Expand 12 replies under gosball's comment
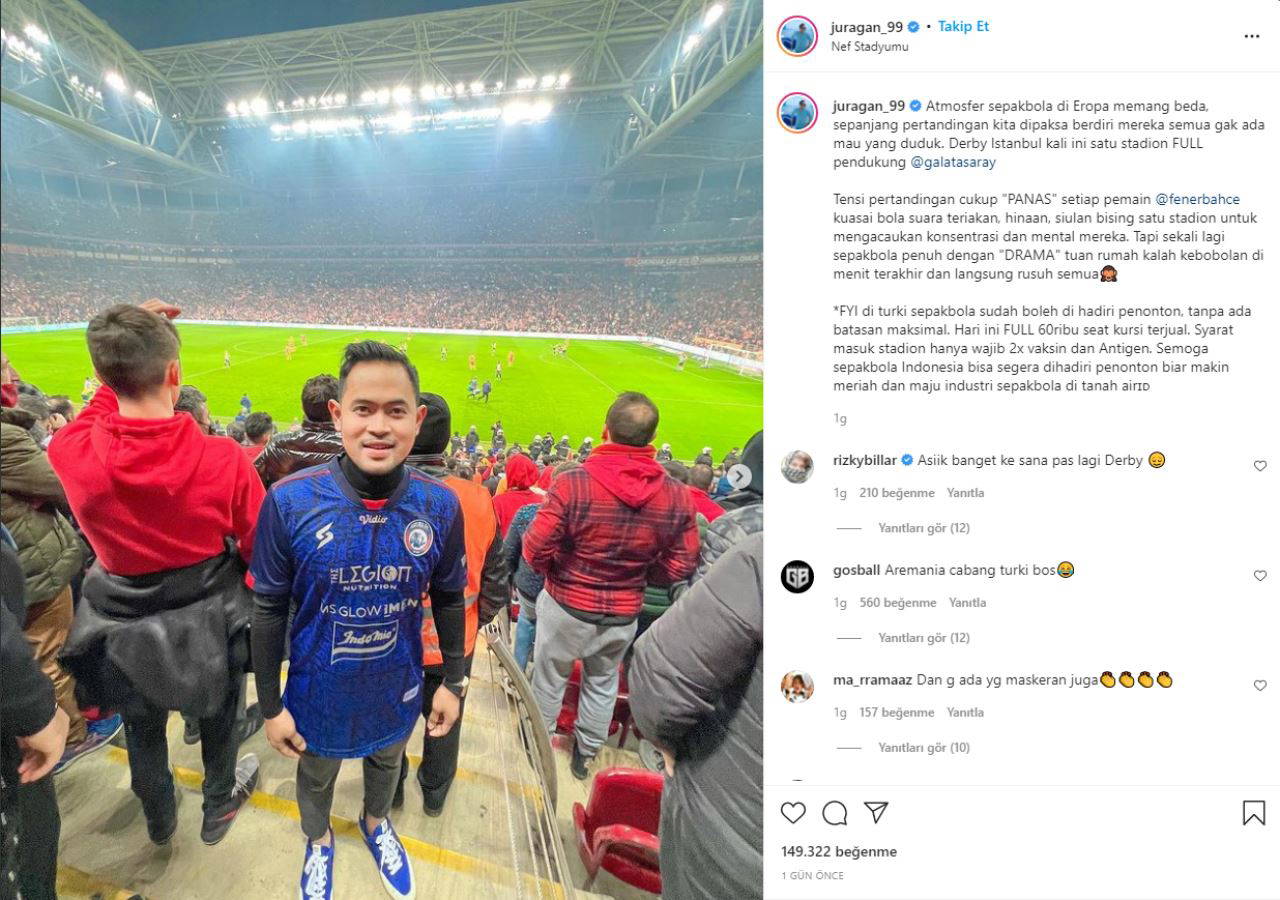1280x900 pixels. coord(924,638)
